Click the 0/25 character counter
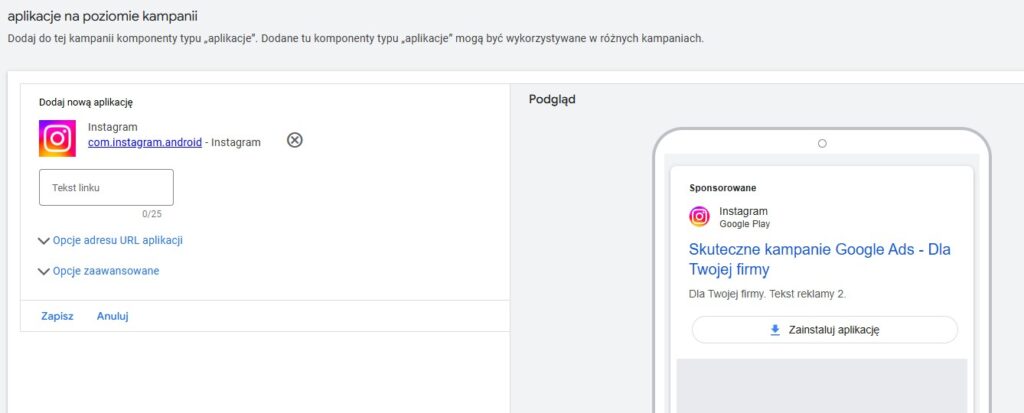Image resolution: width=1024 pixels, height=413 pixels. [152, 214]
